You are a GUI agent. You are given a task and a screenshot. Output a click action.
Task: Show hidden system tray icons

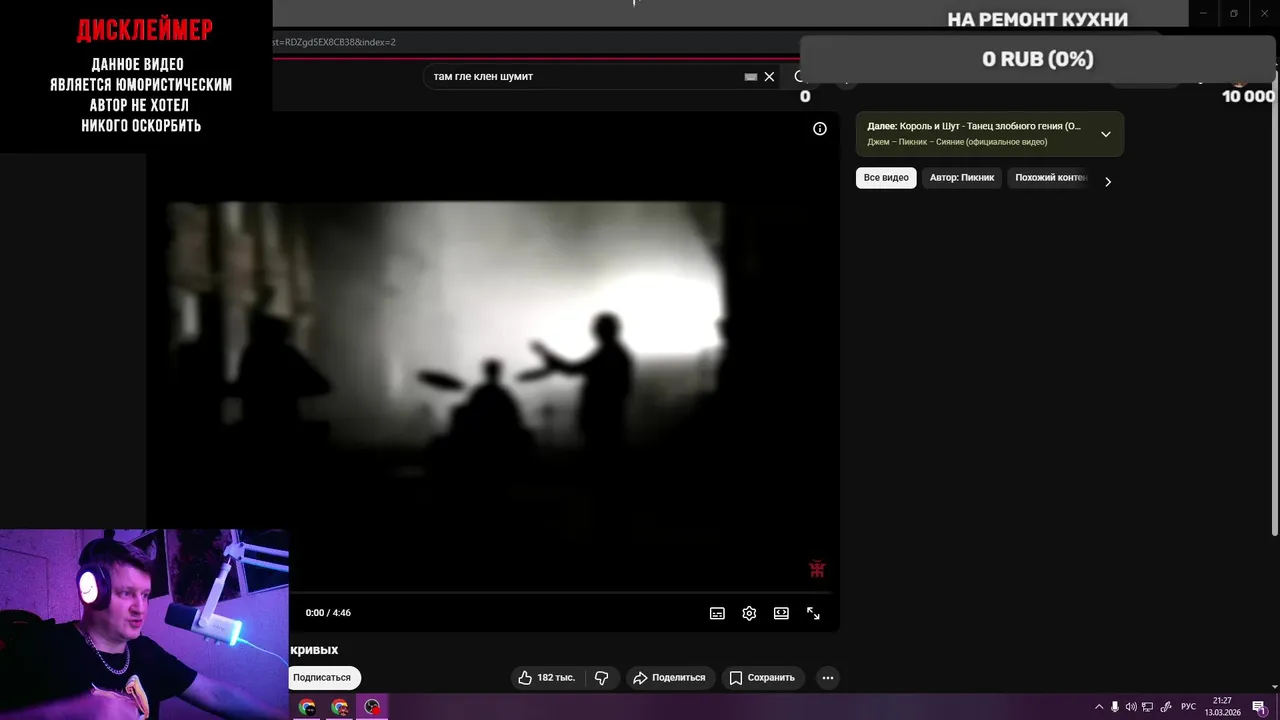(1099, 707)
